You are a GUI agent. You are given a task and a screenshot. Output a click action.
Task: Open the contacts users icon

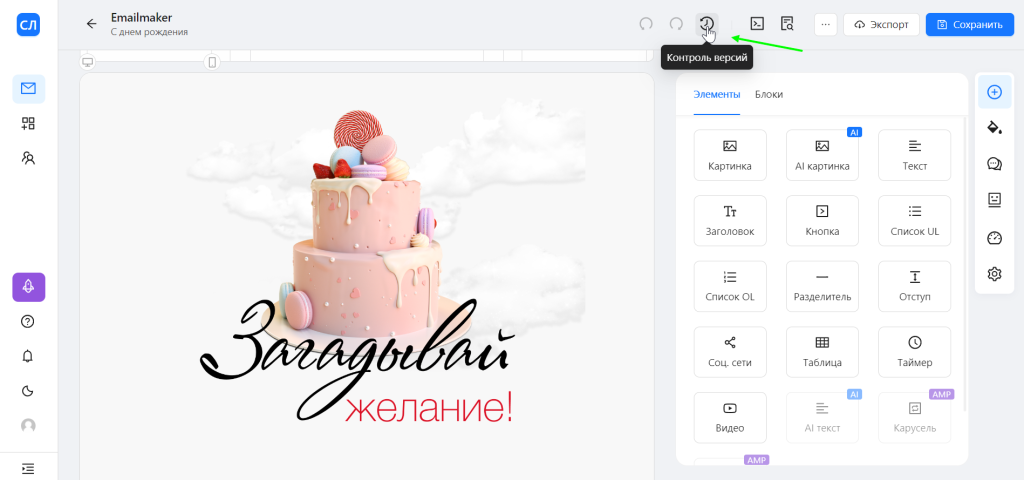click(x=28, y=157)
